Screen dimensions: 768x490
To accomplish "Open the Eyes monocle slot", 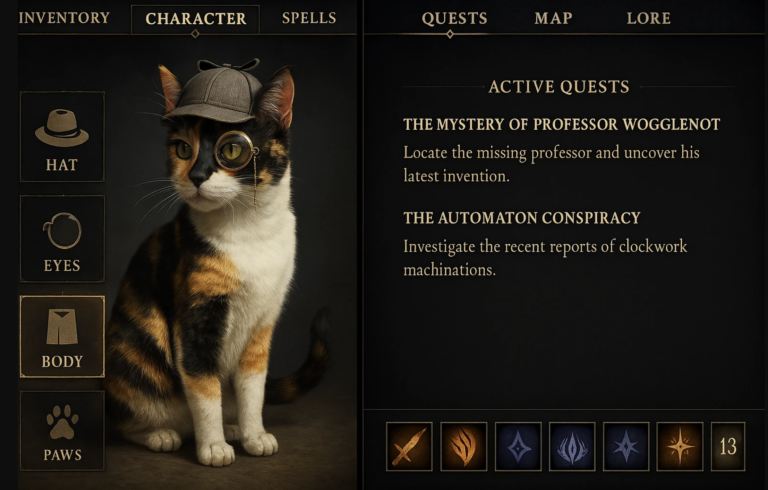I will (62, 239).
